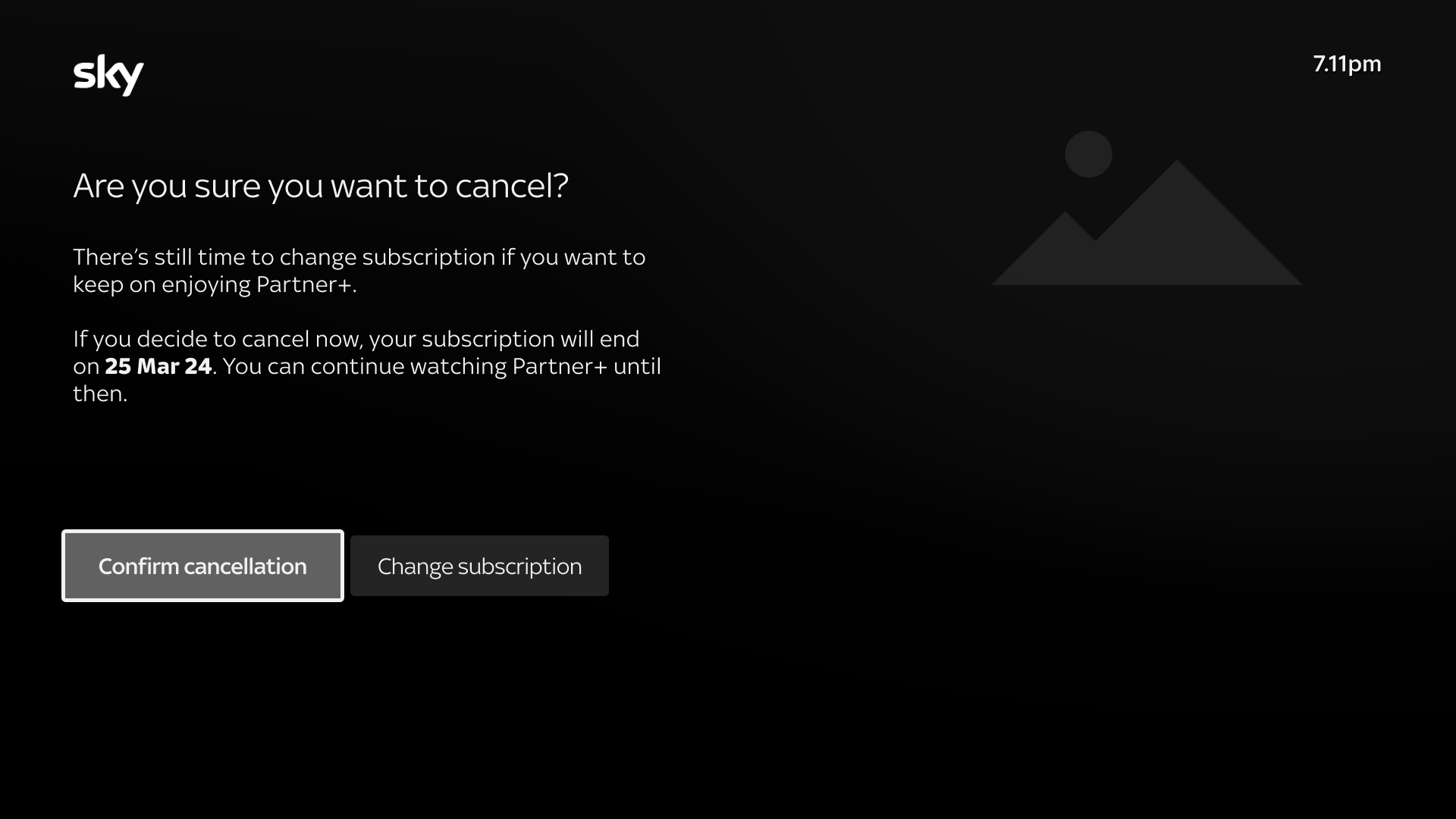
Task: Click the placeholder mountain image
Action: click(x=1147, y=208)
